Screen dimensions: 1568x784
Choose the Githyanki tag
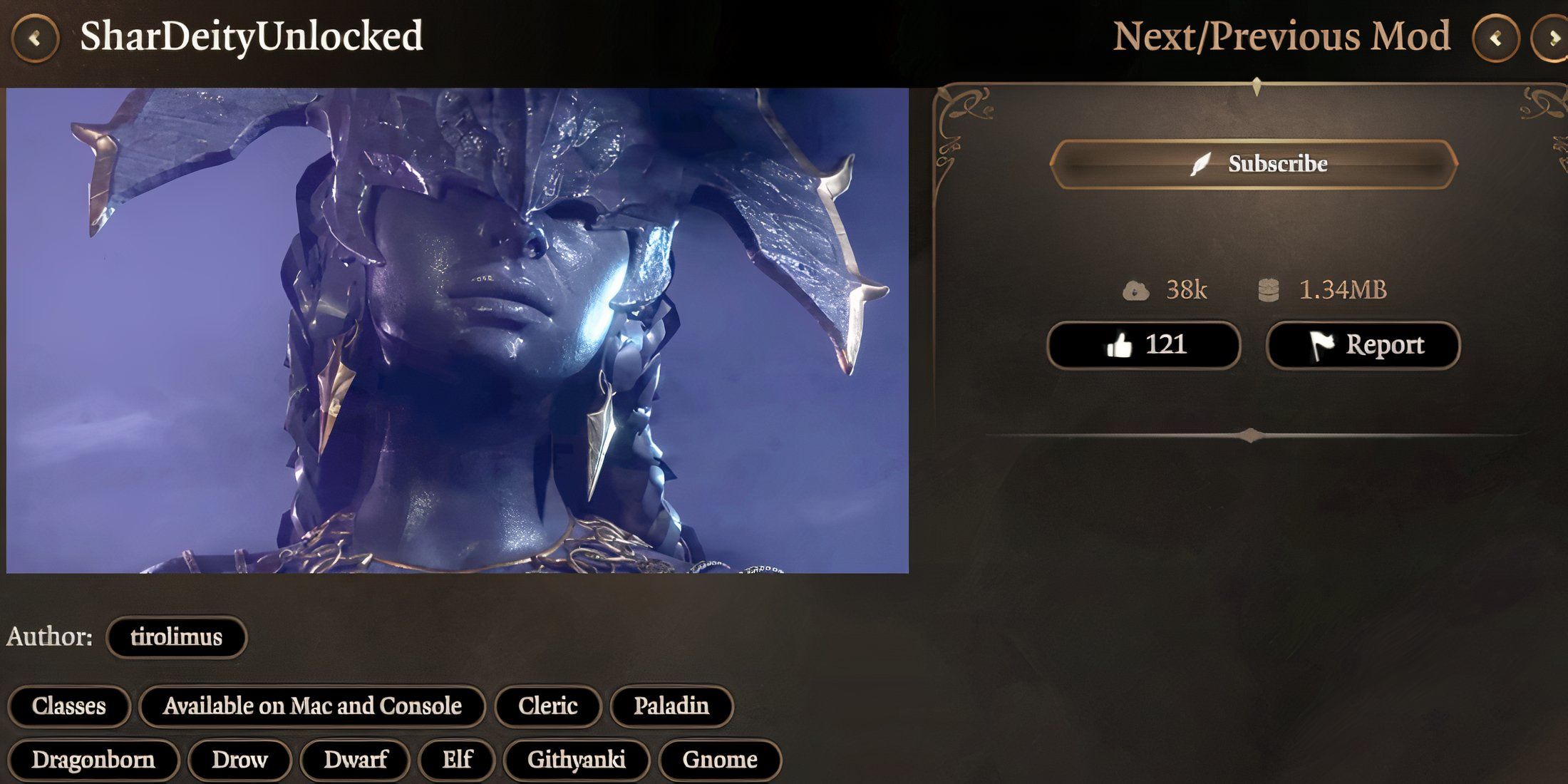577,760
